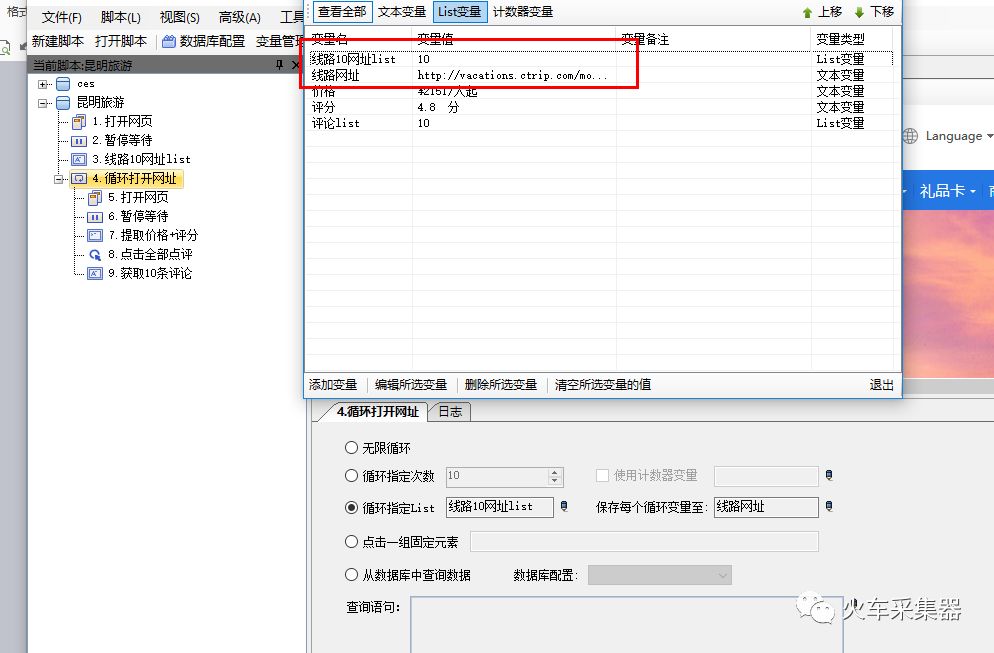Expand the ces tree node
Image resolution: width=994 pixels, height=653 pixels.
[42, 84]
